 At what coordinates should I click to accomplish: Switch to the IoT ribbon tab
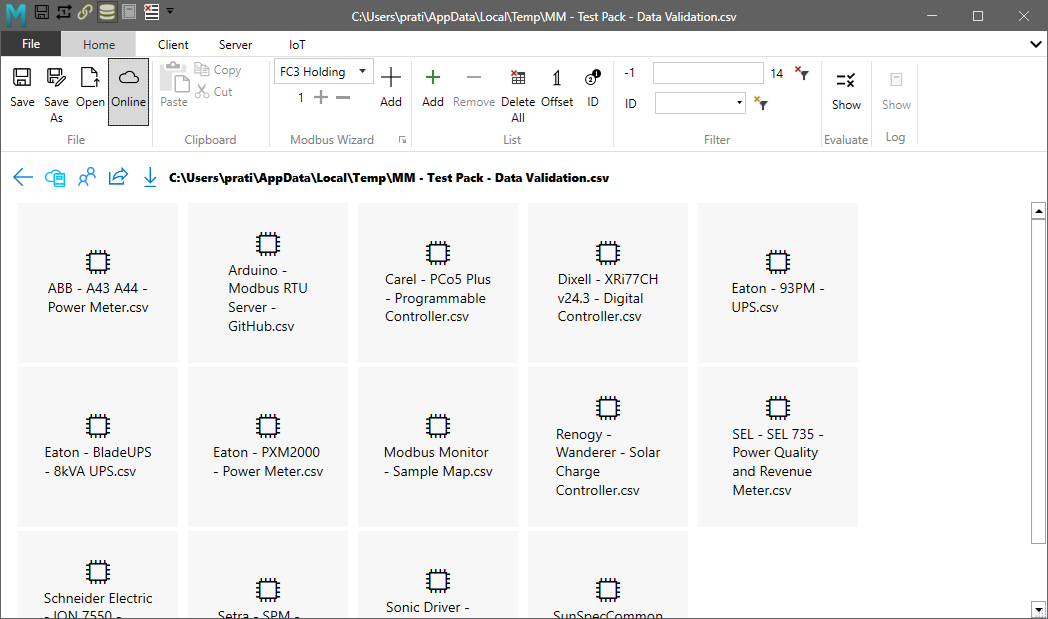(x=297, y=45)
